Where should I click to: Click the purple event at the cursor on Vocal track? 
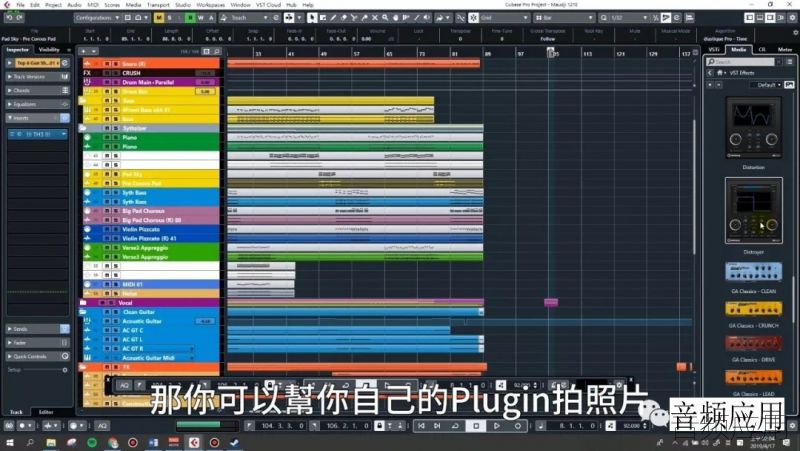[551, 303]
